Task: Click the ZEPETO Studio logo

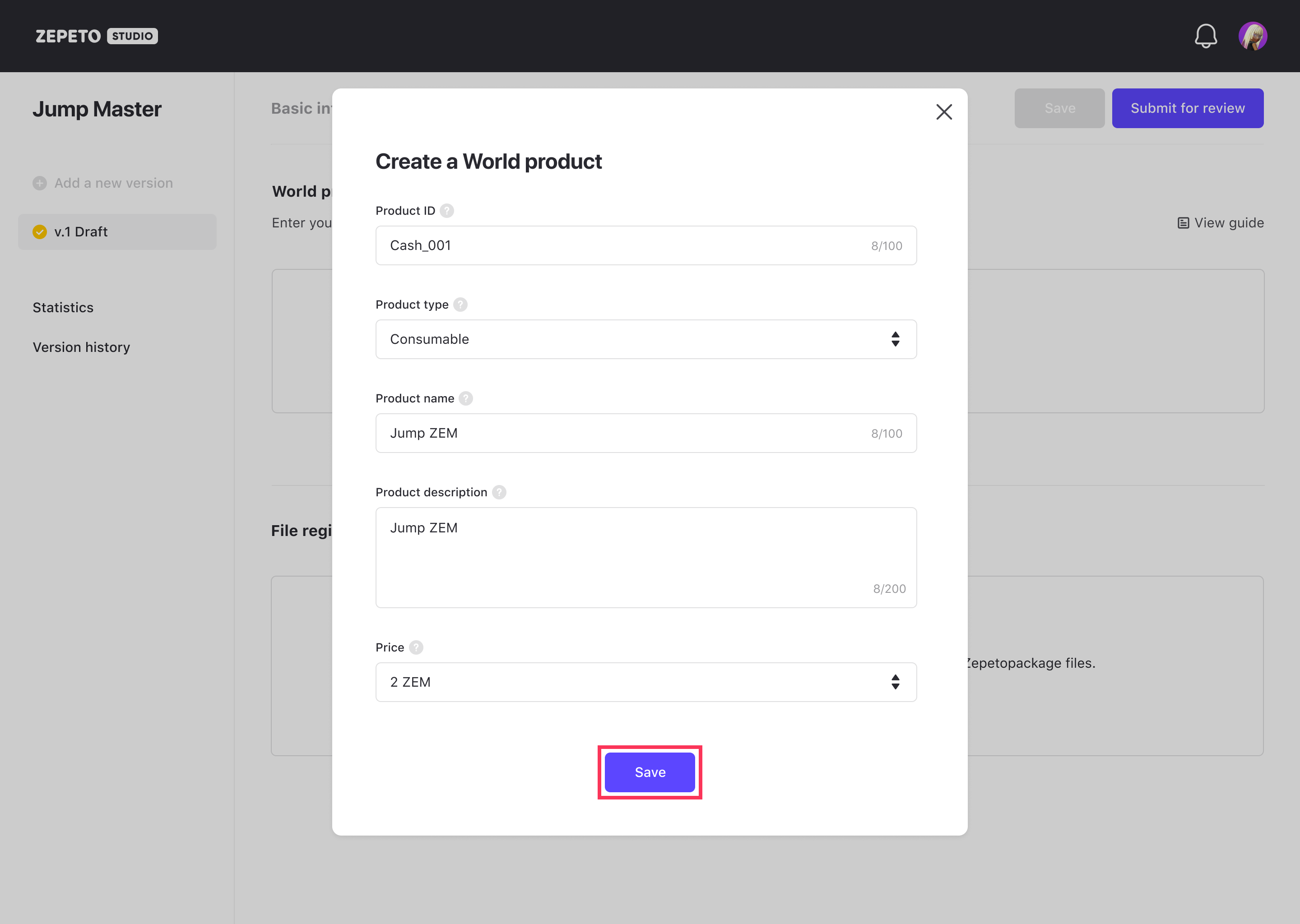Action: [97, 36]
